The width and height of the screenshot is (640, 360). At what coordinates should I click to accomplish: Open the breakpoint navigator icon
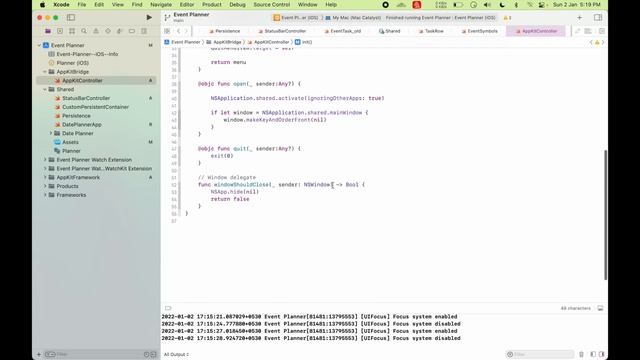click(132, 31)
